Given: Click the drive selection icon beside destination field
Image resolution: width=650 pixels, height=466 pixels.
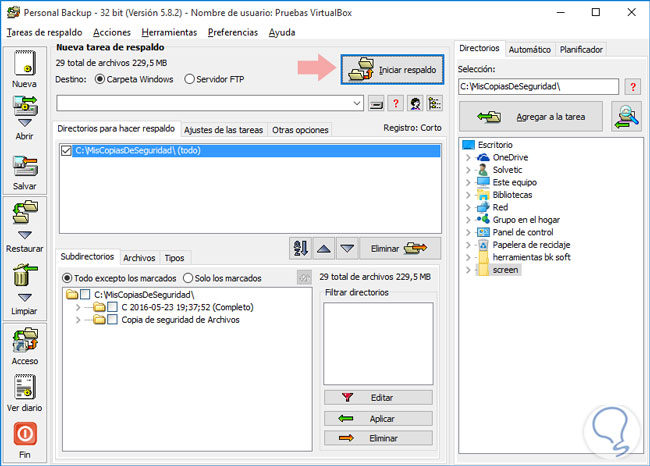Looking at the screenshot, I should coord(376,104).
